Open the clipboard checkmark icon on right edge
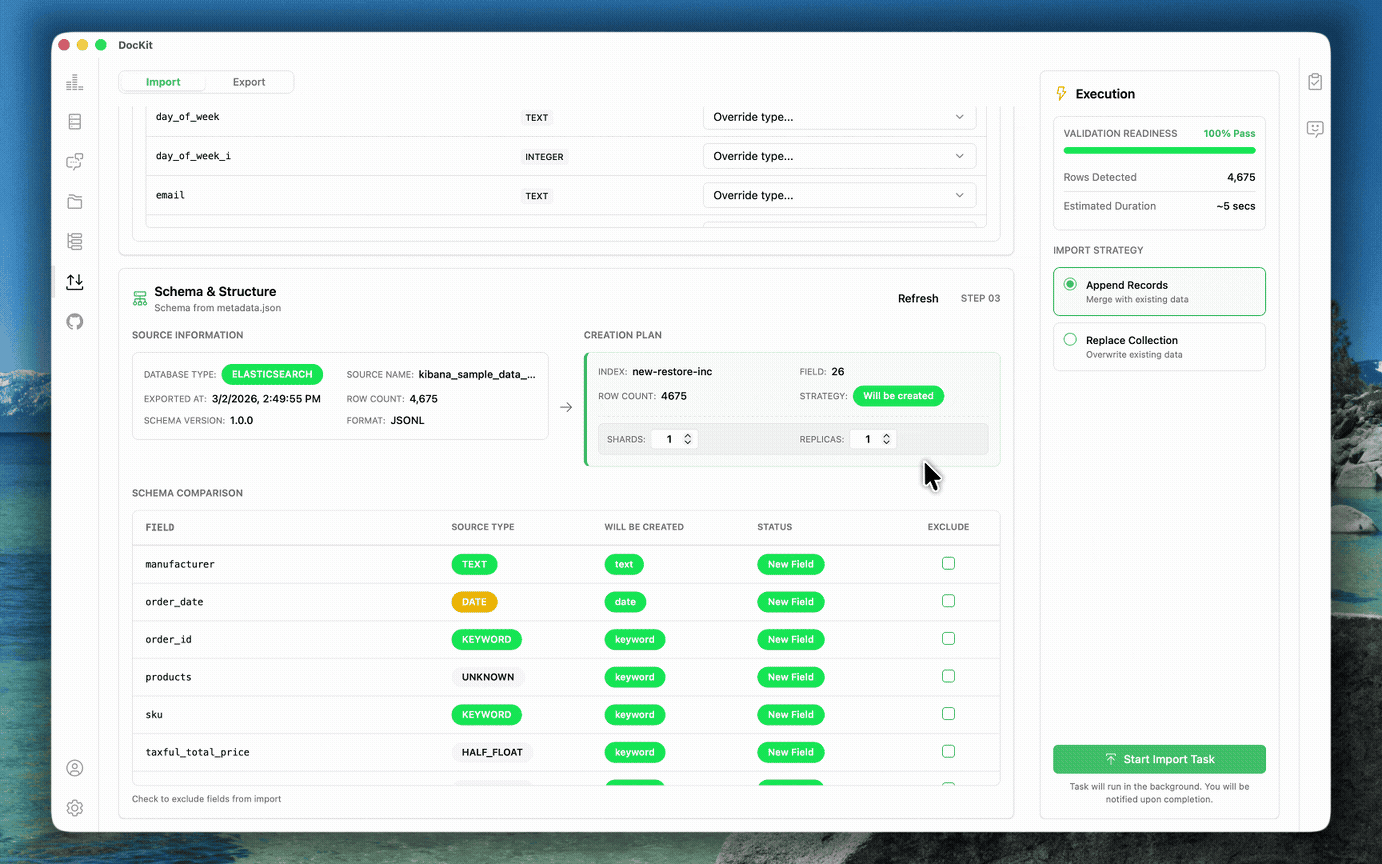 [1315, 82]
